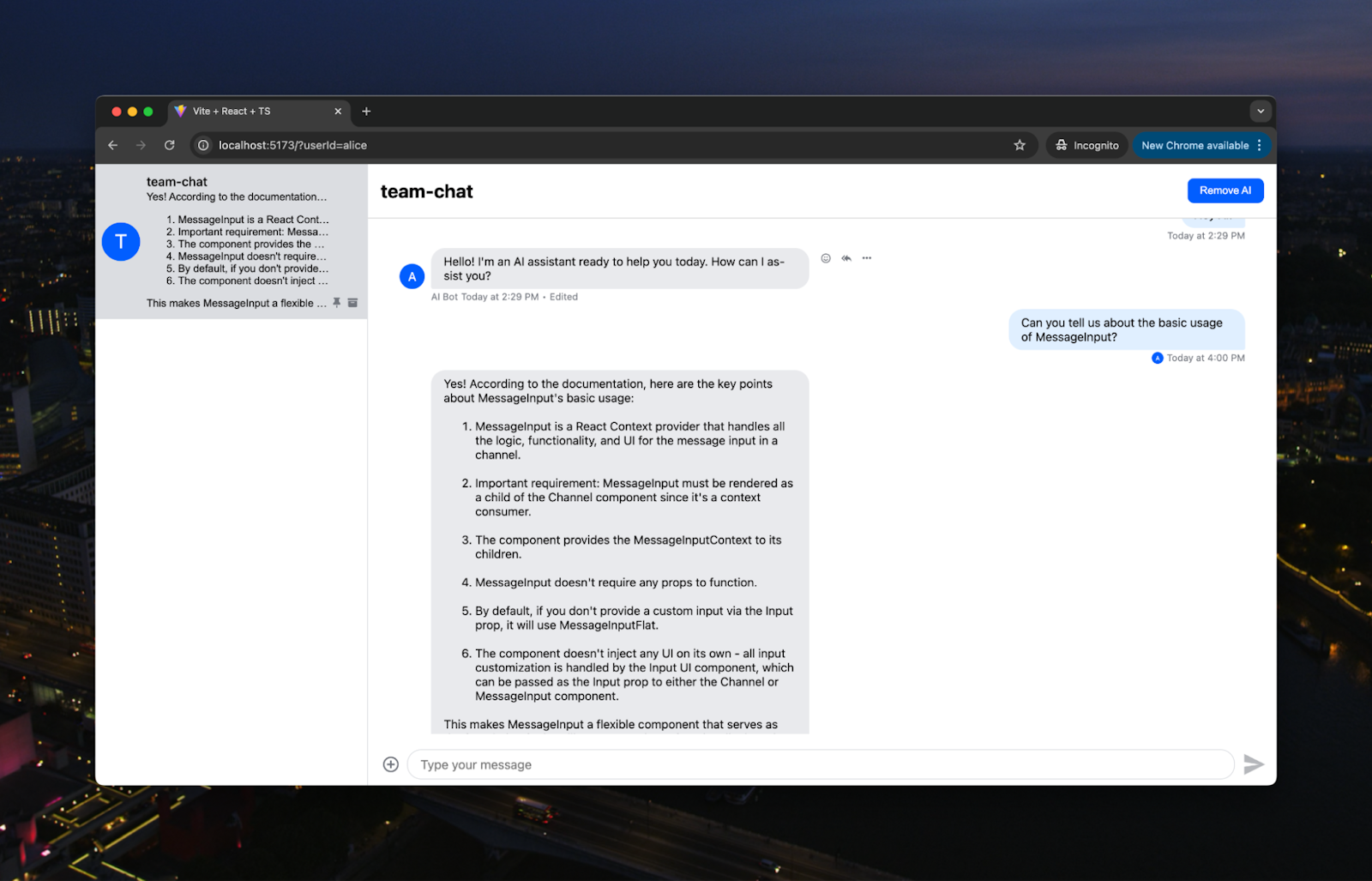This screenshot has width=1372, height=881.
Task: Pin the team-chat channel using pin icon
Action: (336, 302)
